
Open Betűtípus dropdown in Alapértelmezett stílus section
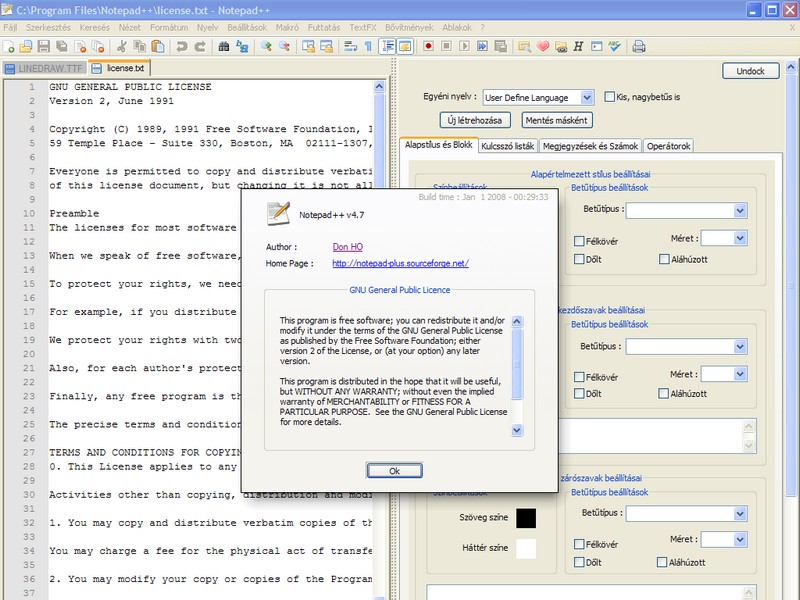(x=740, y=210)
